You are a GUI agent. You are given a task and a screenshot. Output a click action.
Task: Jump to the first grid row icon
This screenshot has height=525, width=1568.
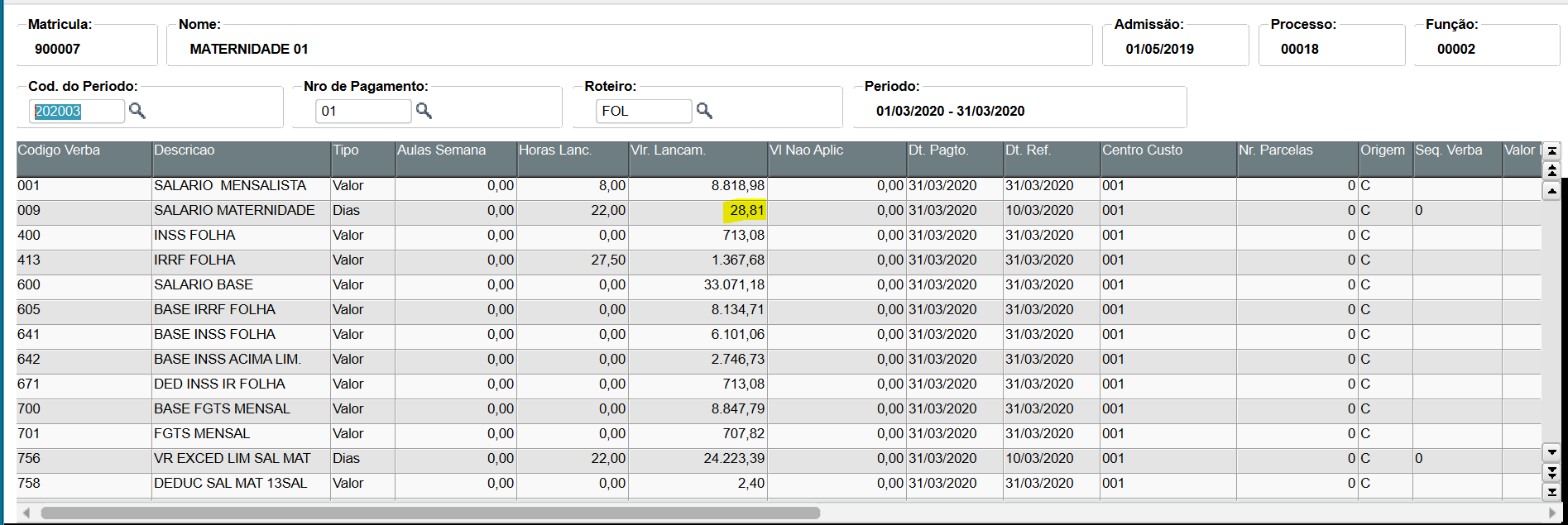[1552, 150]
